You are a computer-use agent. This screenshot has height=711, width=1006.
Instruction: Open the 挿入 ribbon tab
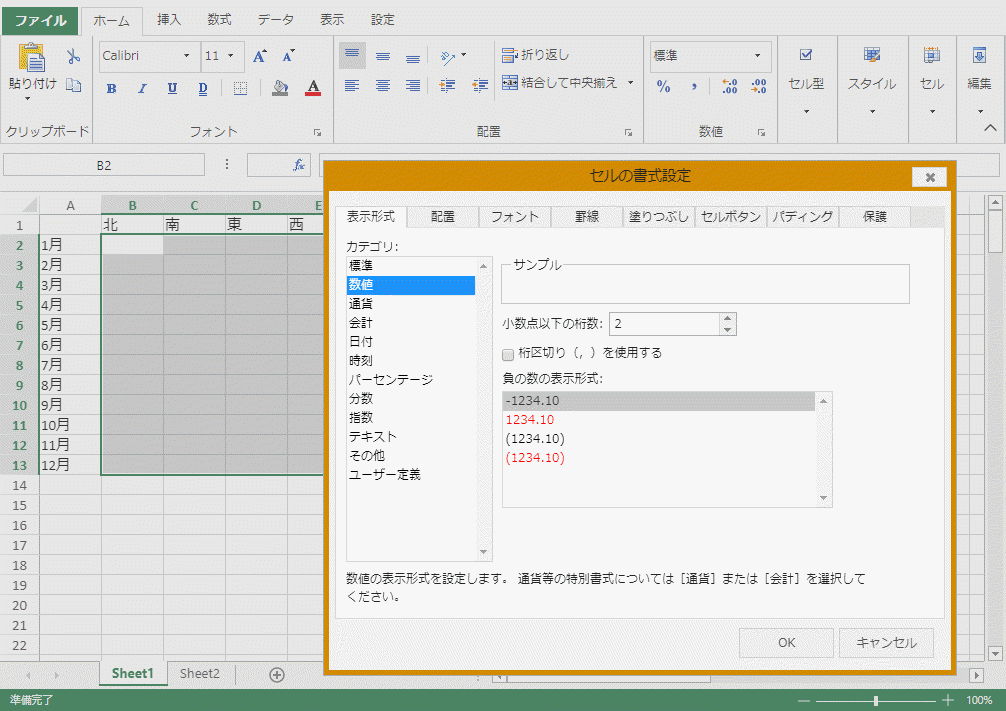[x=169, y=20]
